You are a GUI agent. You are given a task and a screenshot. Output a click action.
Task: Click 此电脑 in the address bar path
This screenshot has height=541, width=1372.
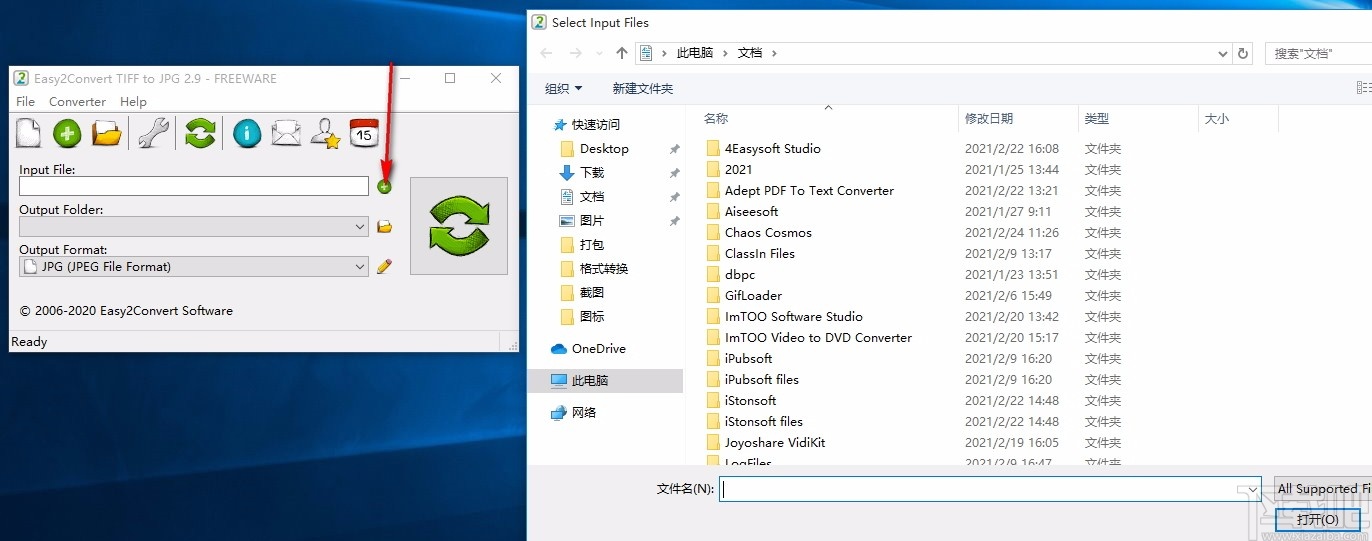click(695, 53)
